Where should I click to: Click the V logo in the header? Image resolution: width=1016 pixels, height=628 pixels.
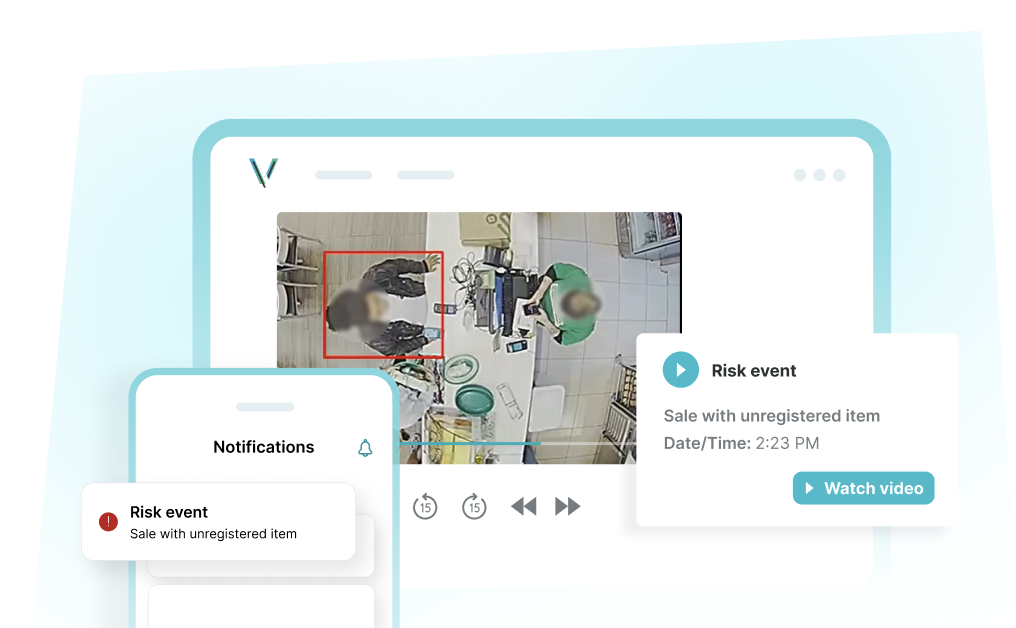point(263,173)
